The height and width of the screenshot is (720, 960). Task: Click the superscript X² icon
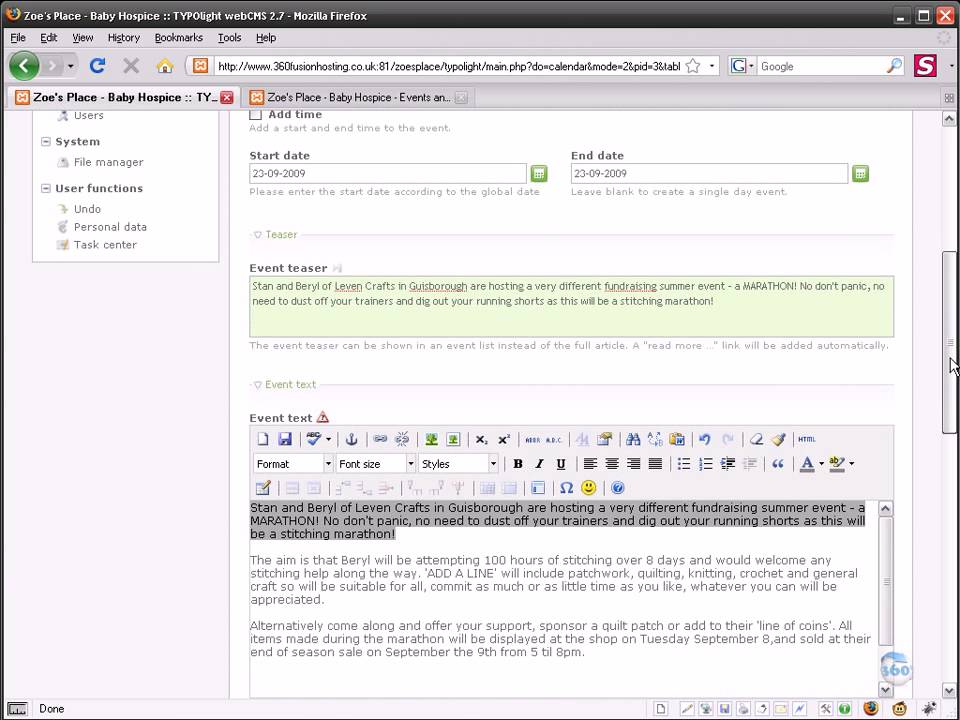point(504,440)
